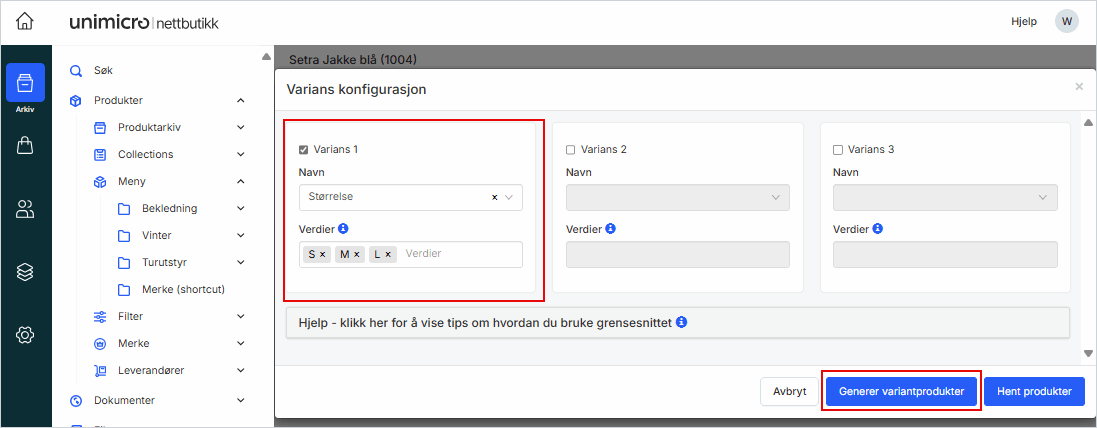
Task: Click the W user avatar
Action: click(1066, 21)
